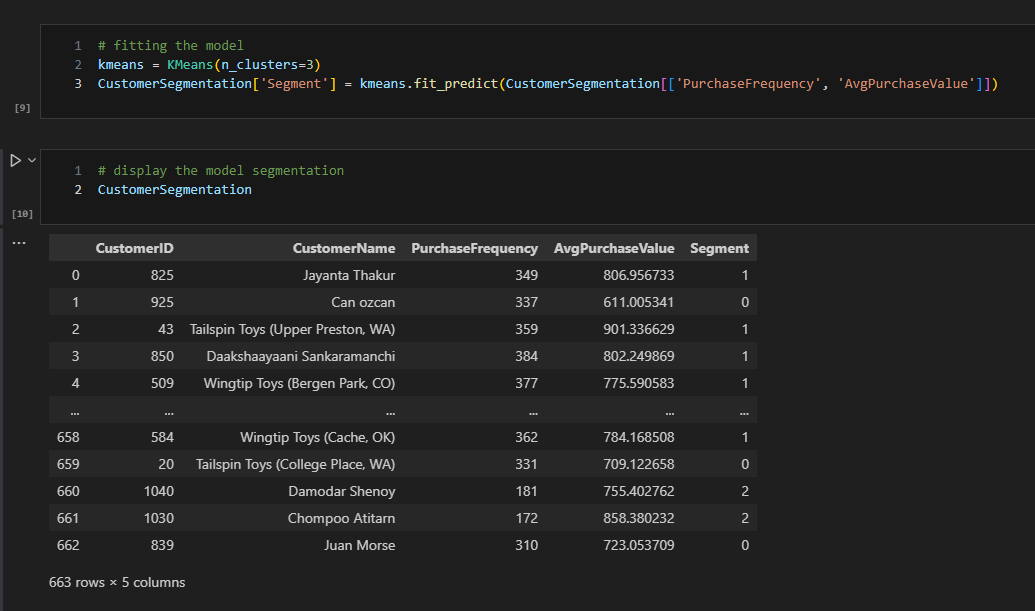The image size is (1035, 611).
Task: Click the '# fitting the model' comment
Action: (x=170, y=46)
